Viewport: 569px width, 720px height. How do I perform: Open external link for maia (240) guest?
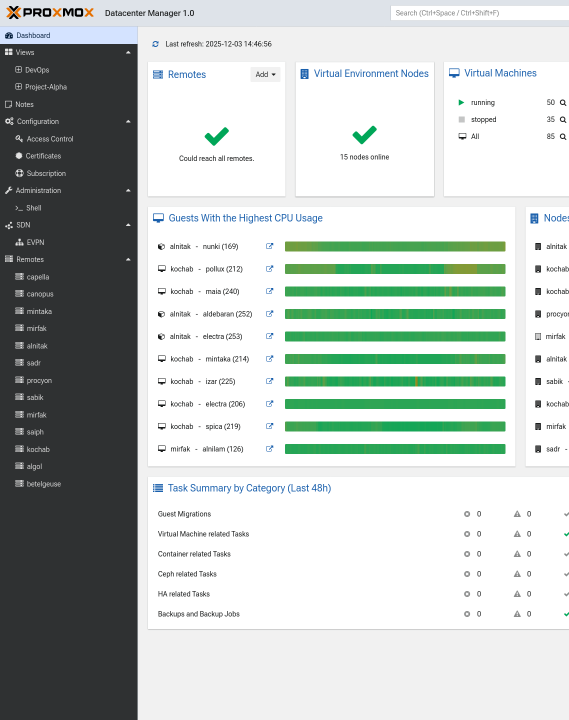[270, 291]
